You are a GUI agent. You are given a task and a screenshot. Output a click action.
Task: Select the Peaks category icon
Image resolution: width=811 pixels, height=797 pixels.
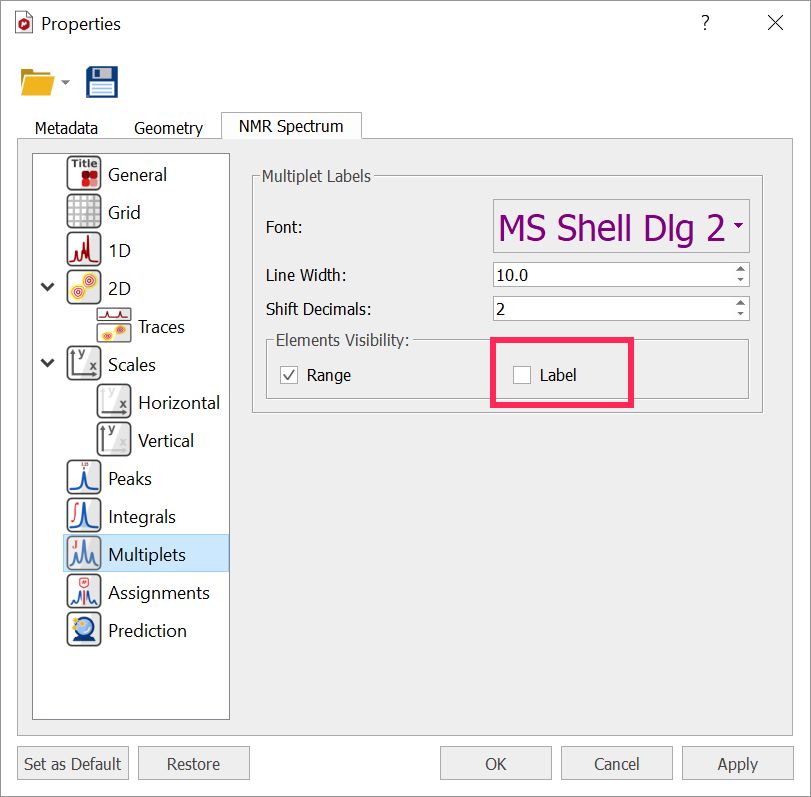tap(84, 478)
